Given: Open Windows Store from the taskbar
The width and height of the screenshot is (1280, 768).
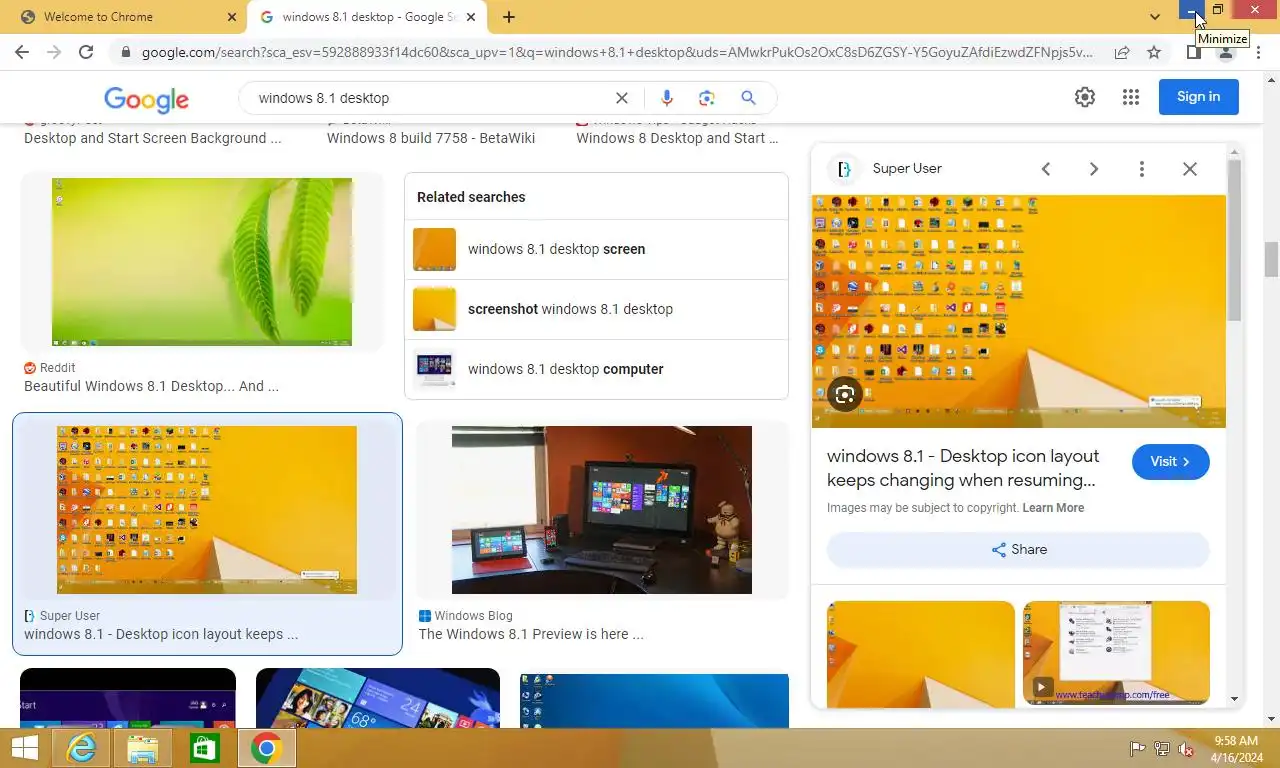Looking at the screenshot, I should point(204,748).
